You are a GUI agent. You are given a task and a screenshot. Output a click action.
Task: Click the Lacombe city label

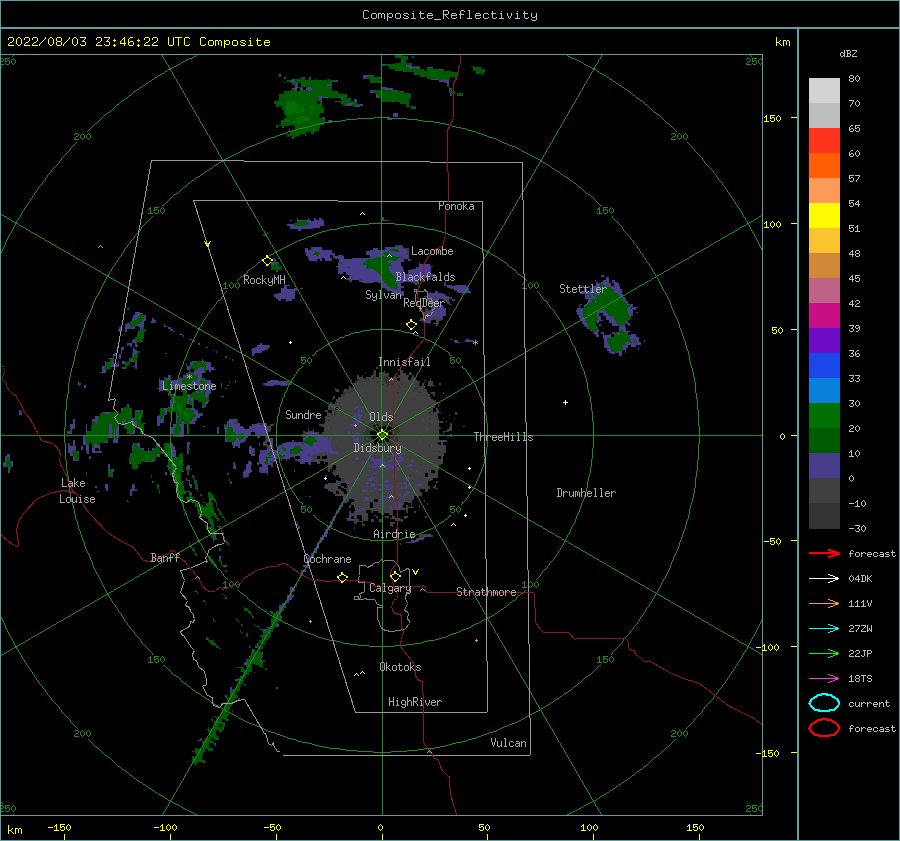click(432, 251)
